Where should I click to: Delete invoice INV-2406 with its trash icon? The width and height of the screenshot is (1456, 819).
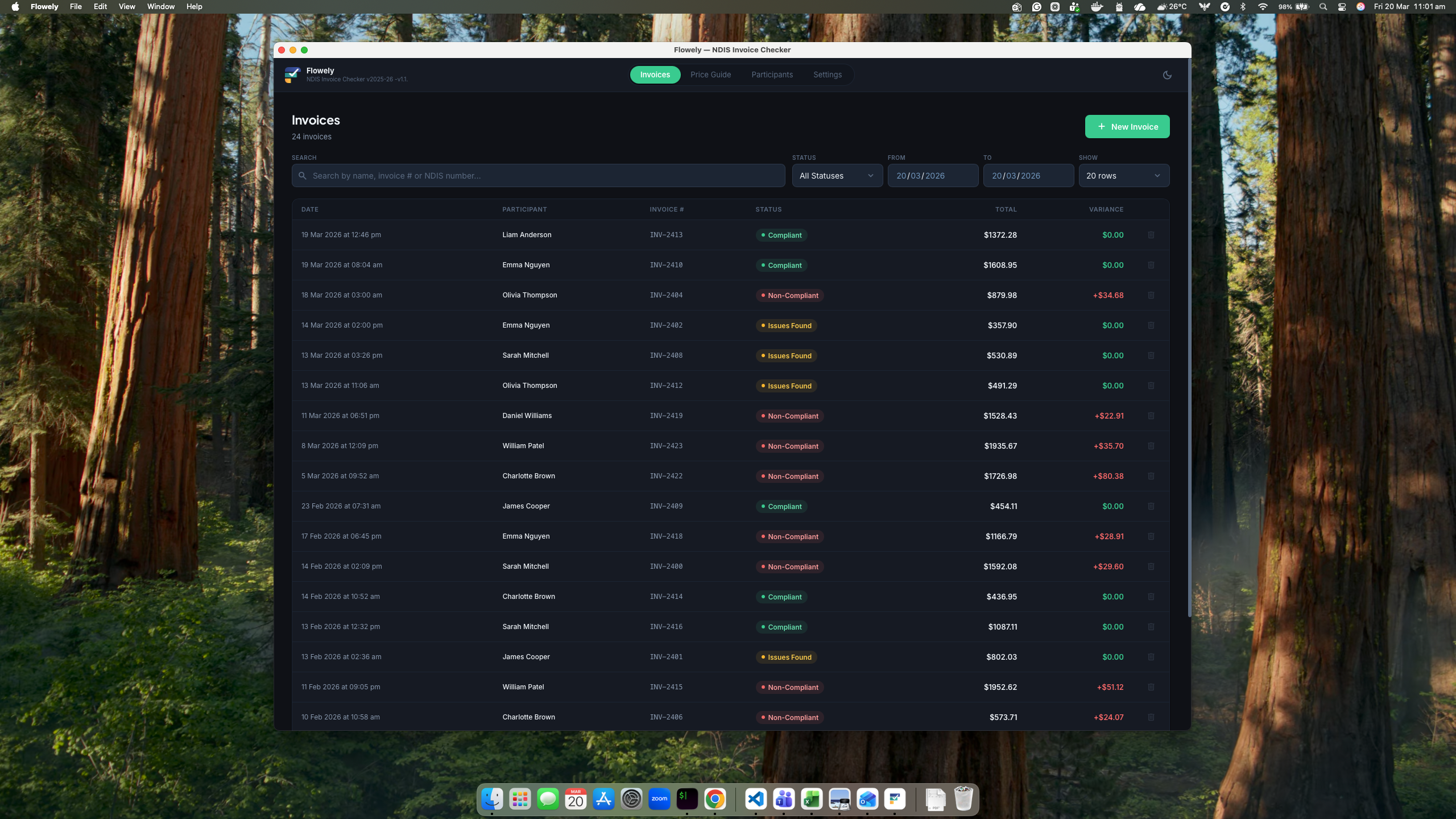[1152, 717]
